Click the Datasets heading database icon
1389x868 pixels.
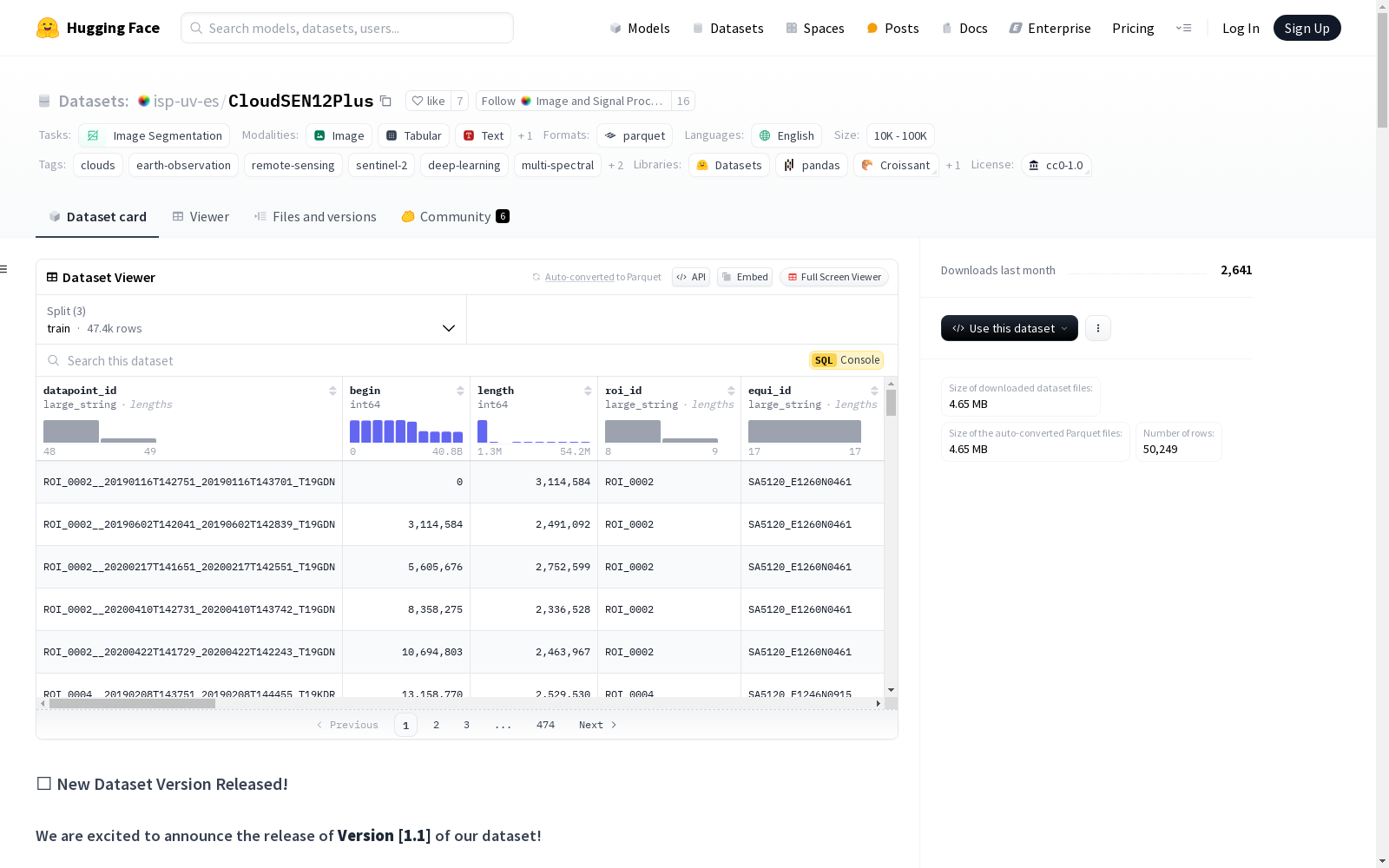(44, 101)
